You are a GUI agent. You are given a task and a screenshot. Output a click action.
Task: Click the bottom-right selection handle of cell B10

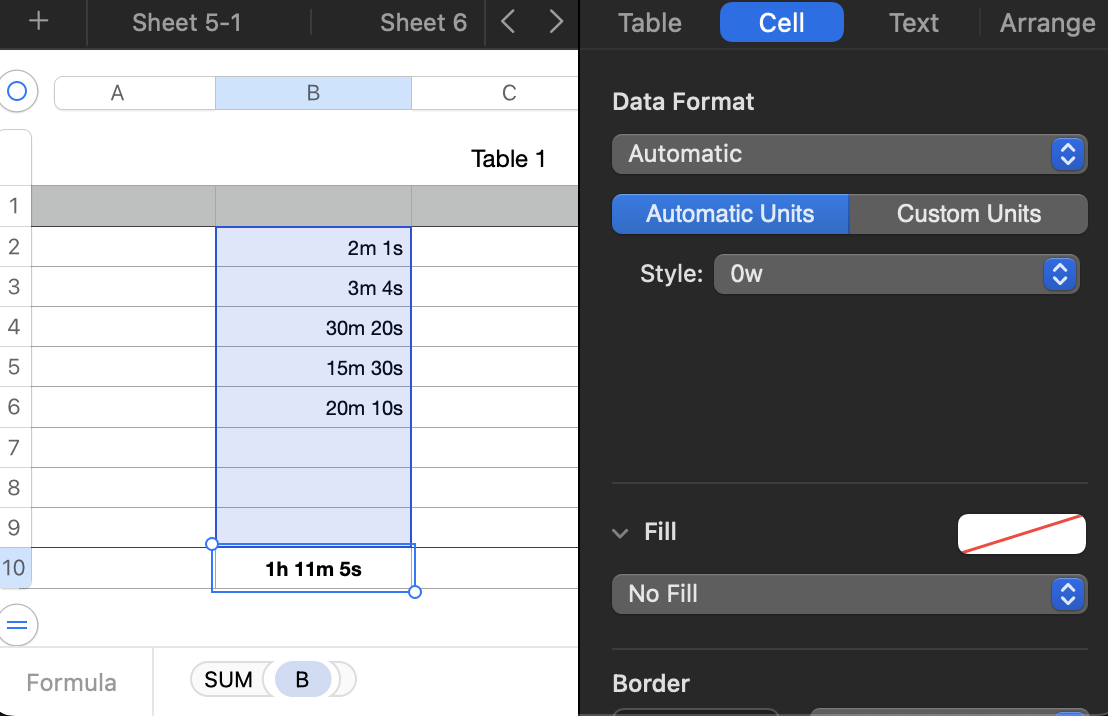415,592
